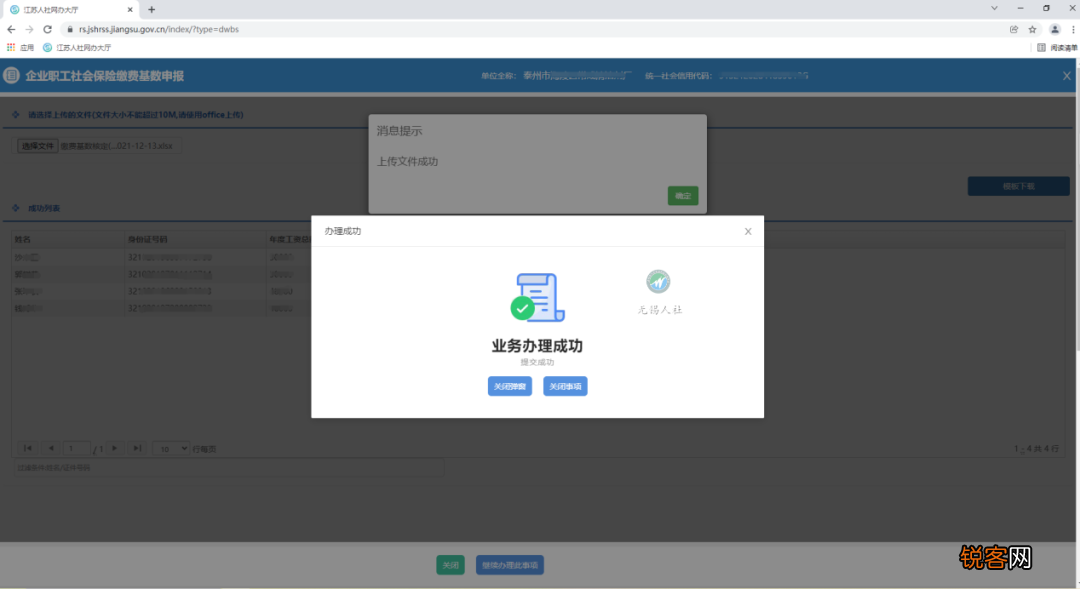Image resolution: width=1080 pixels, height=589 pixels.
Task: Open the Chrome three-dot menu
Action: tap(1072, 29)
